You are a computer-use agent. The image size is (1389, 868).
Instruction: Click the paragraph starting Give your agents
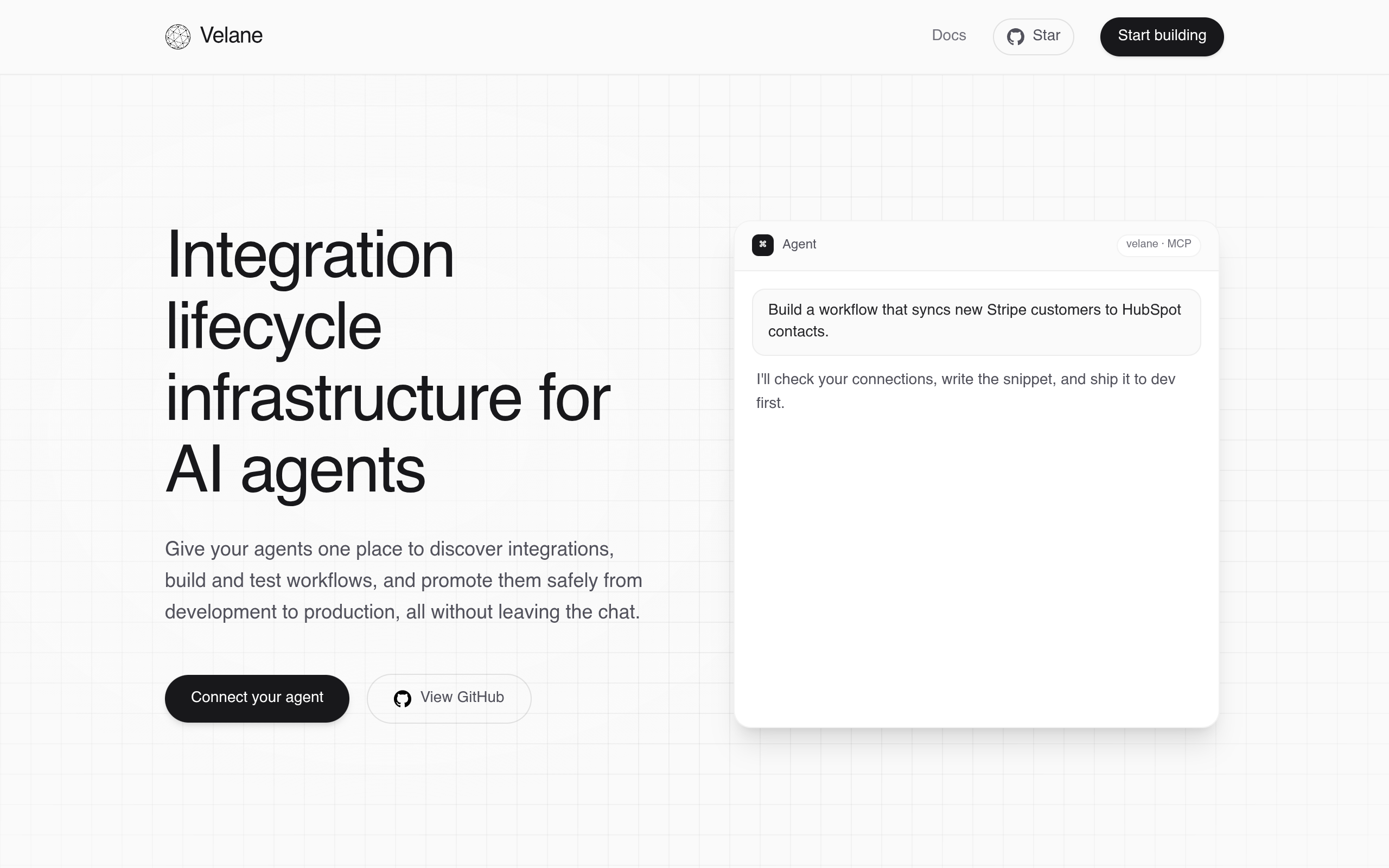(x=404, y=580)
